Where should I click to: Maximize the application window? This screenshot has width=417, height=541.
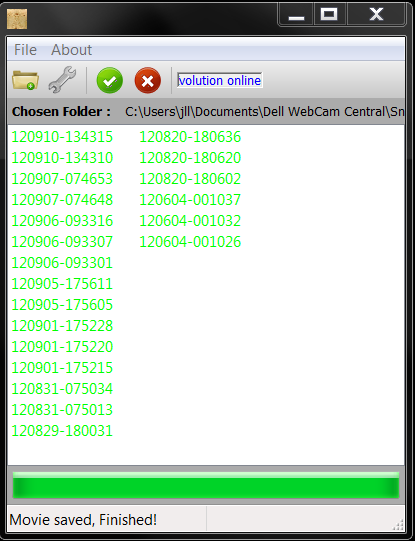pos(329,14)
